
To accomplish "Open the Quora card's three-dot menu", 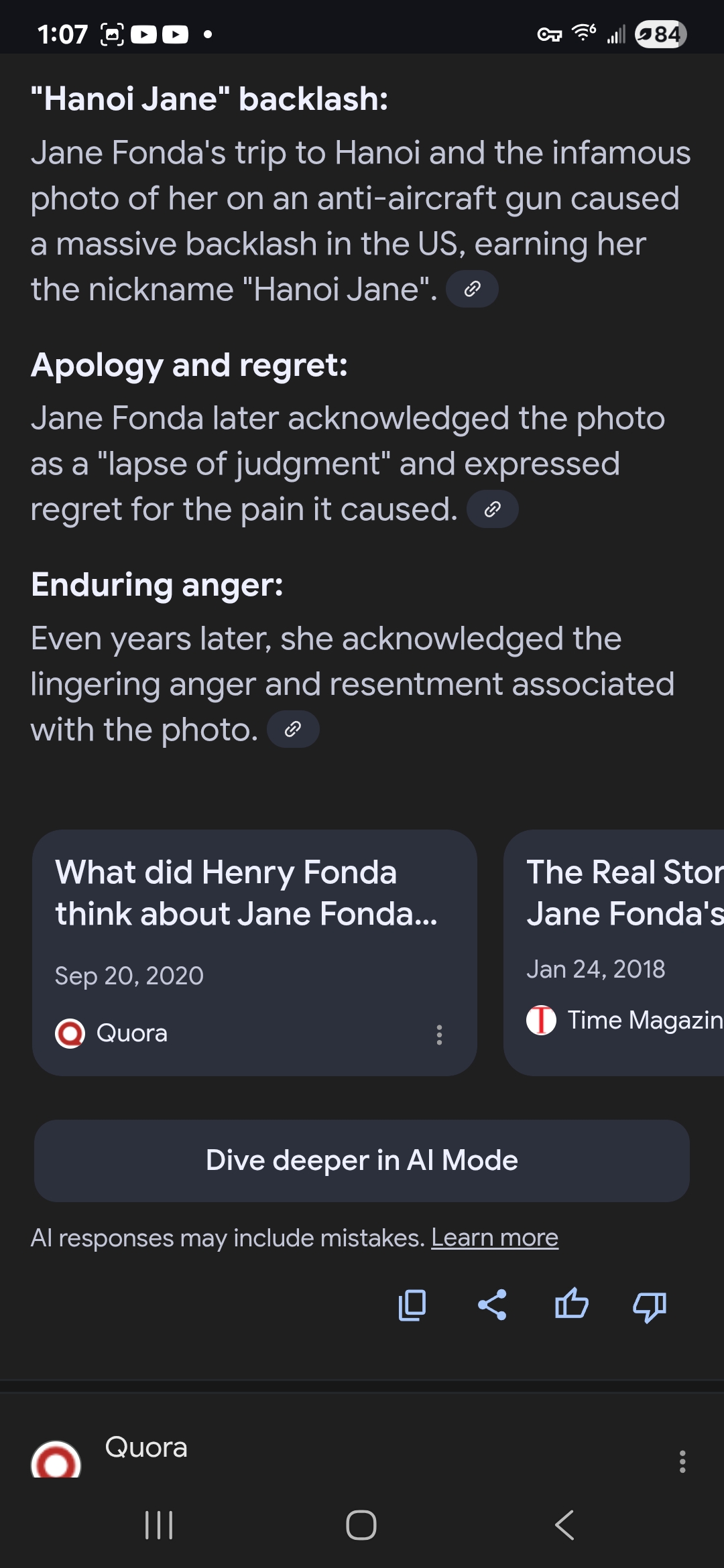I will [439, 1035].
